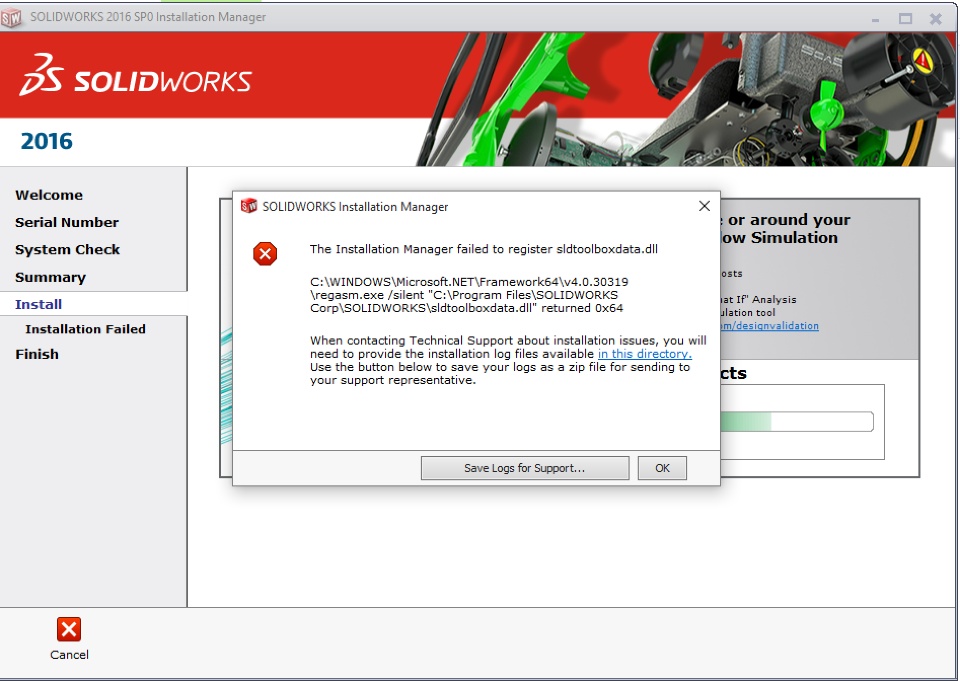
Task: Select the Installation Failed sub-step
Action: pos(85,329)
